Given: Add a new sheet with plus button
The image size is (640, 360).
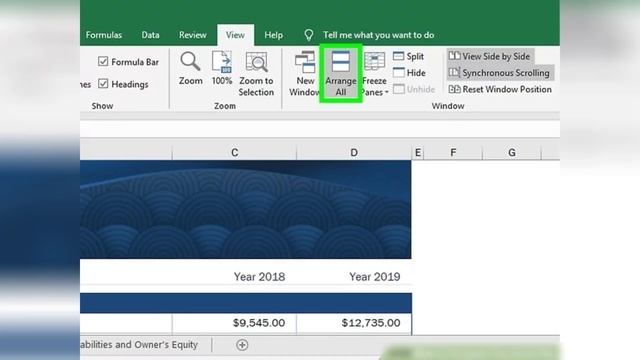Looking at the screenshot, I should (242, 345).
